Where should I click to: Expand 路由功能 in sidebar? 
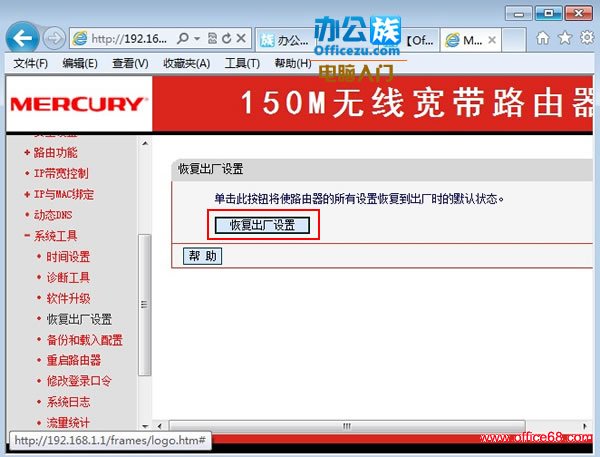[55, 153]
